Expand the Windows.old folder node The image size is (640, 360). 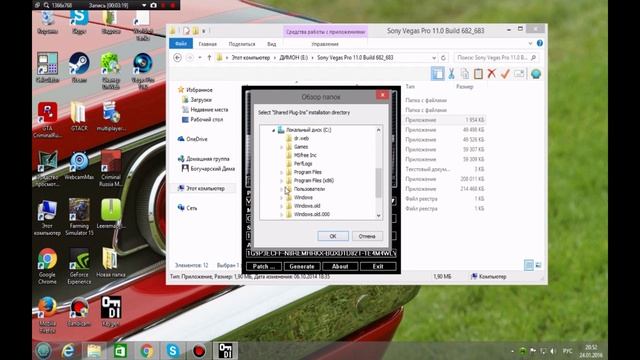tap(281, 206)
